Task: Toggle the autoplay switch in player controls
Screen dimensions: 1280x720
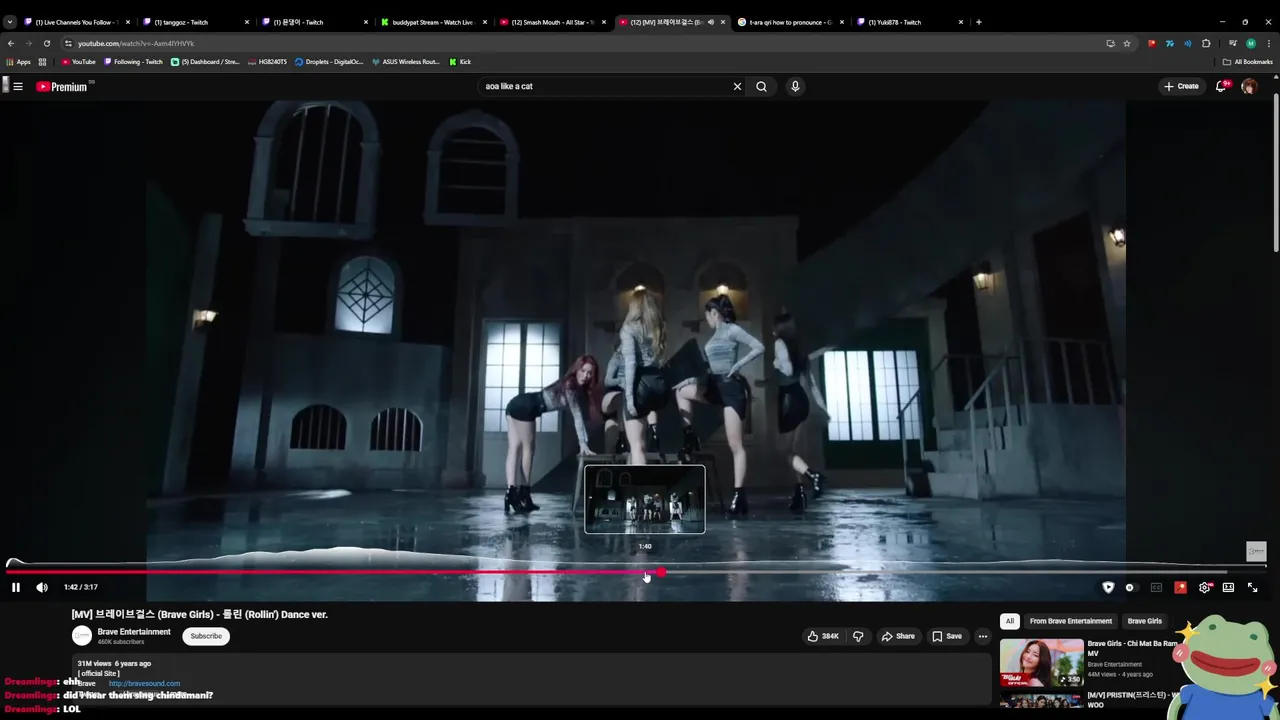Action: click(1130, 587)
